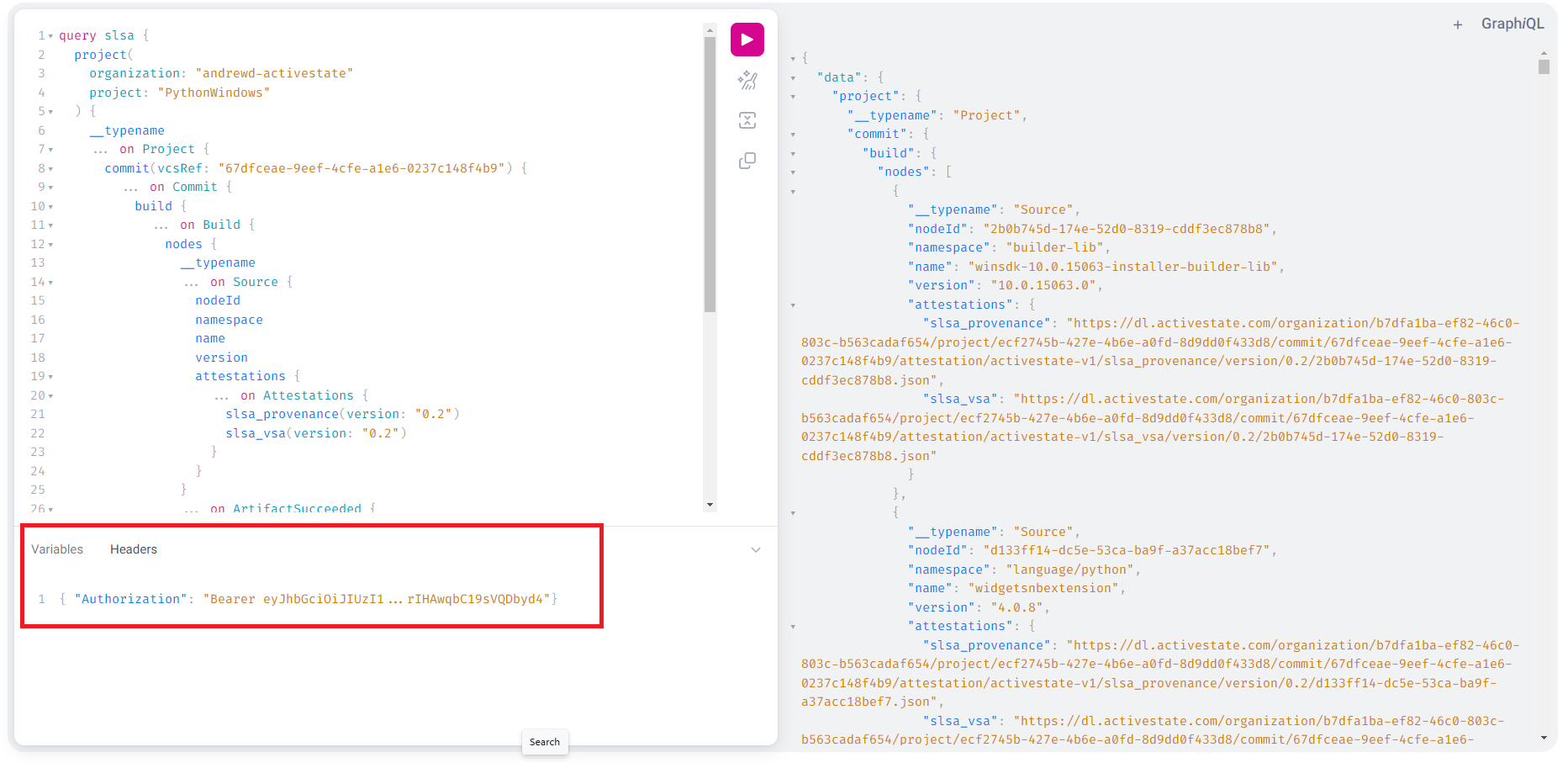
Task: Run the query with the play button
Action: click(x=747, y=40)
